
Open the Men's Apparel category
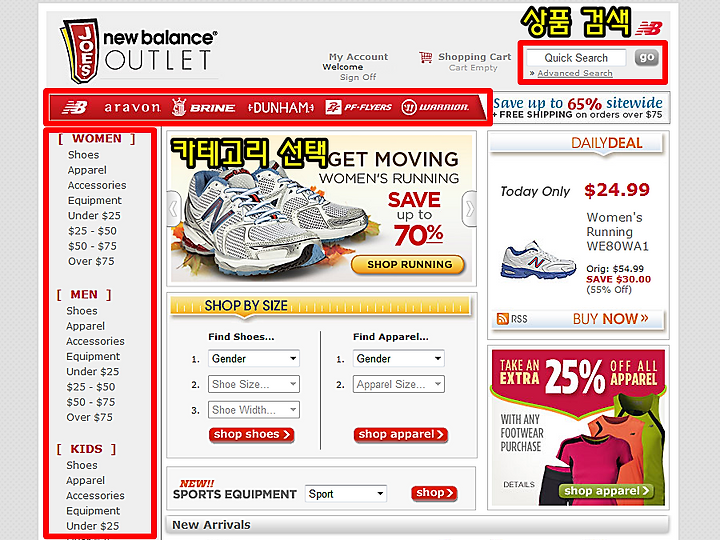point(85,326)
